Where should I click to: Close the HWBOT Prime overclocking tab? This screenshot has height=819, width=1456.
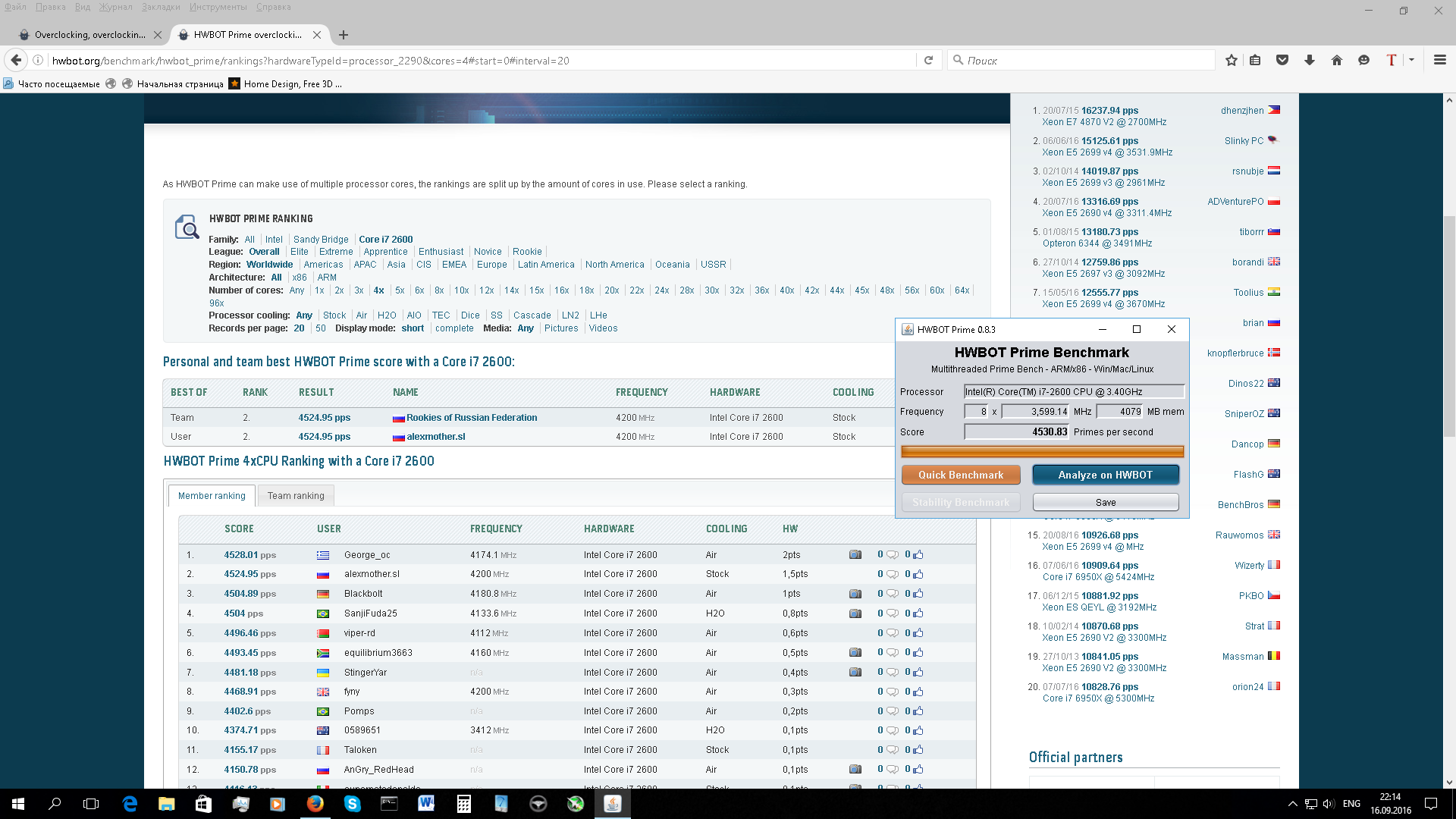[x=317, y=35]
